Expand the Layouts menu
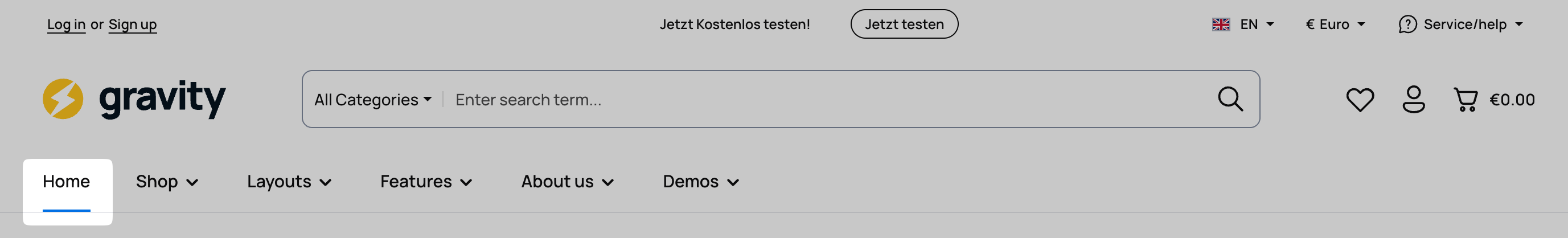Viewport: 1568px width, 238px height. [289, 182]
